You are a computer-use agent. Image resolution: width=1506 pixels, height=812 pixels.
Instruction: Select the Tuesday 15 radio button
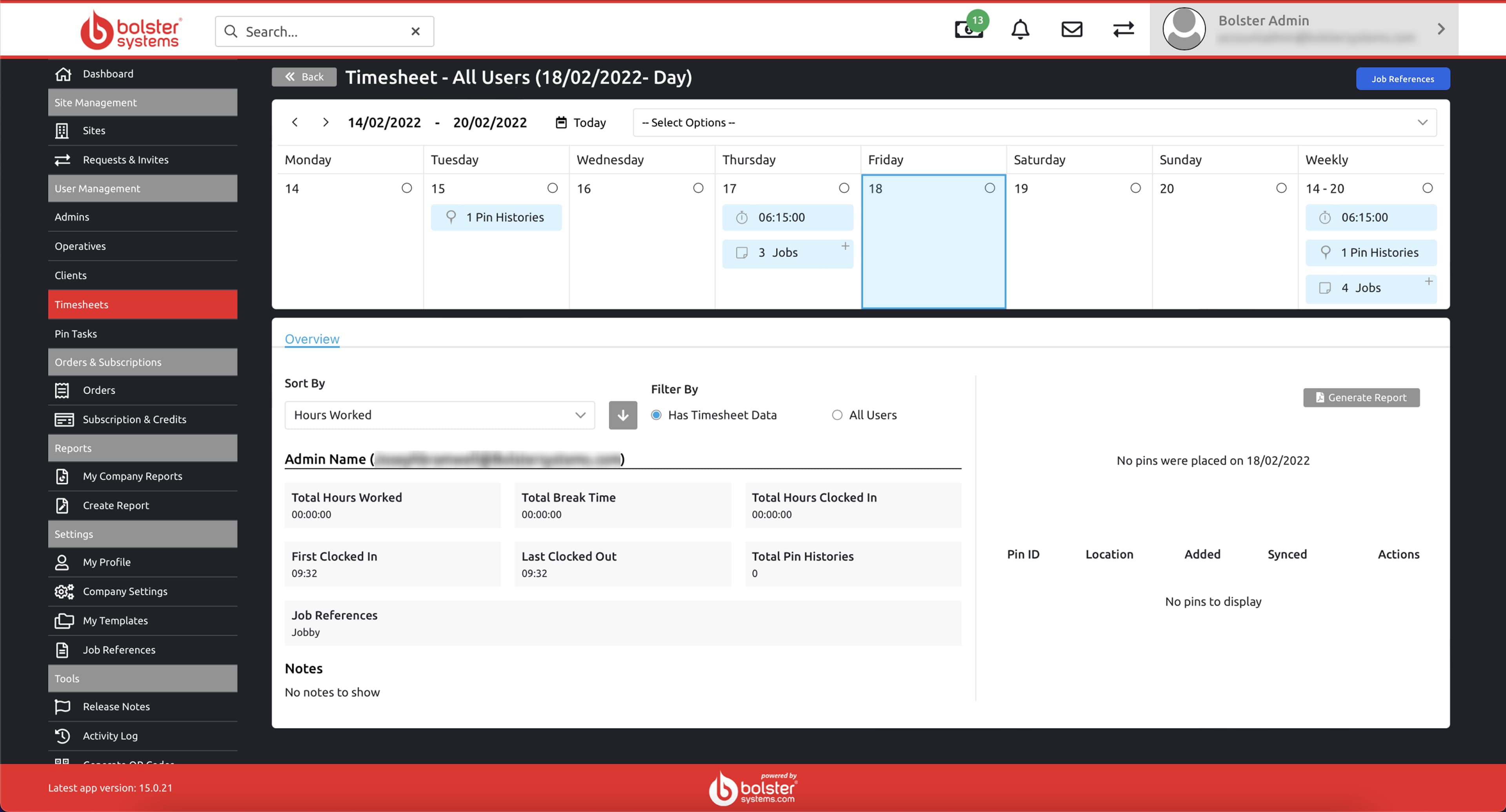click(x=552, y=188)
